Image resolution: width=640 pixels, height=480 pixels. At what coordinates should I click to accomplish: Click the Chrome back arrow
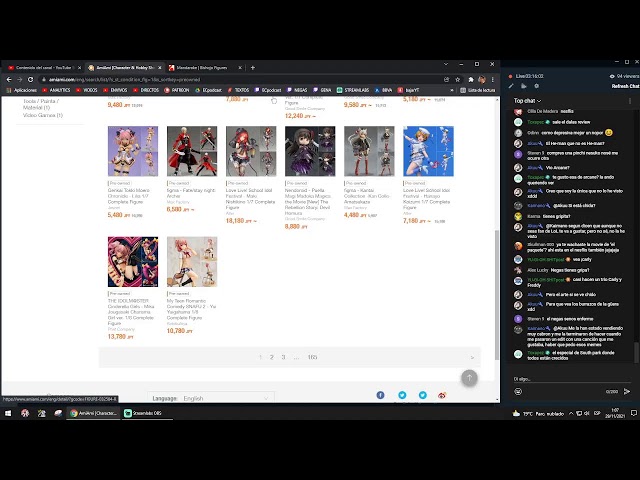coord(9,80)
